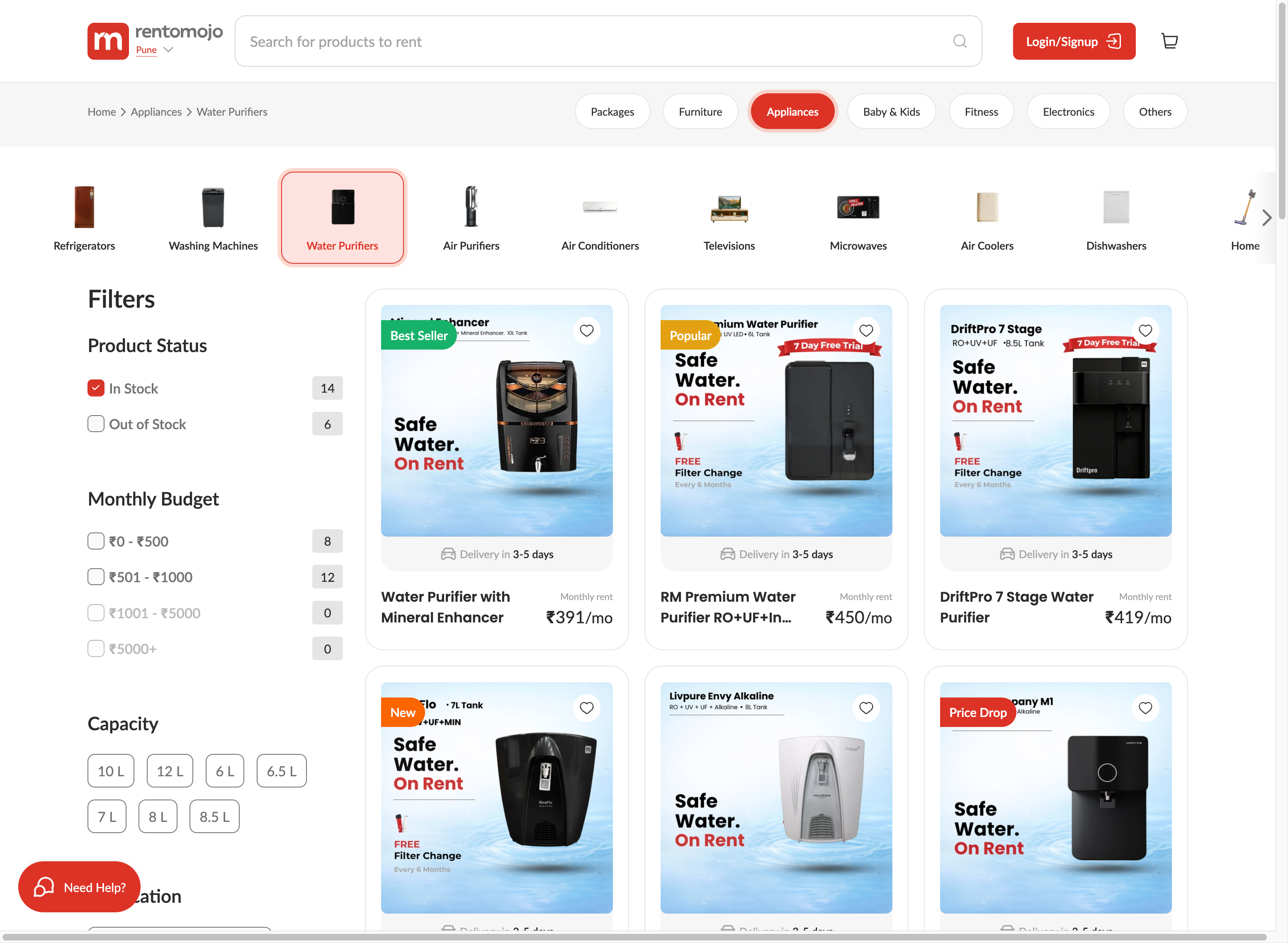Switch to the Packages tab

[x=612, y=112]
